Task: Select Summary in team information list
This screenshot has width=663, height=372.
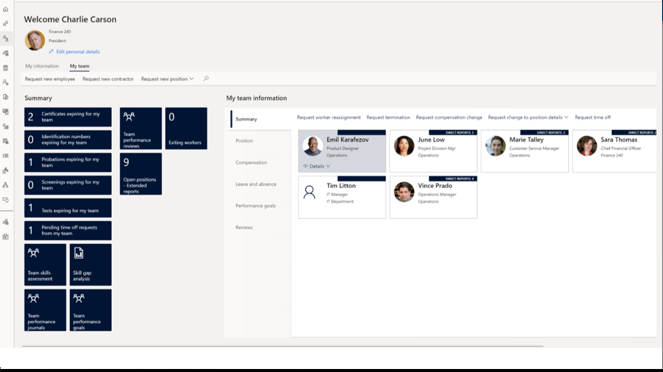Action: (260, 119)
